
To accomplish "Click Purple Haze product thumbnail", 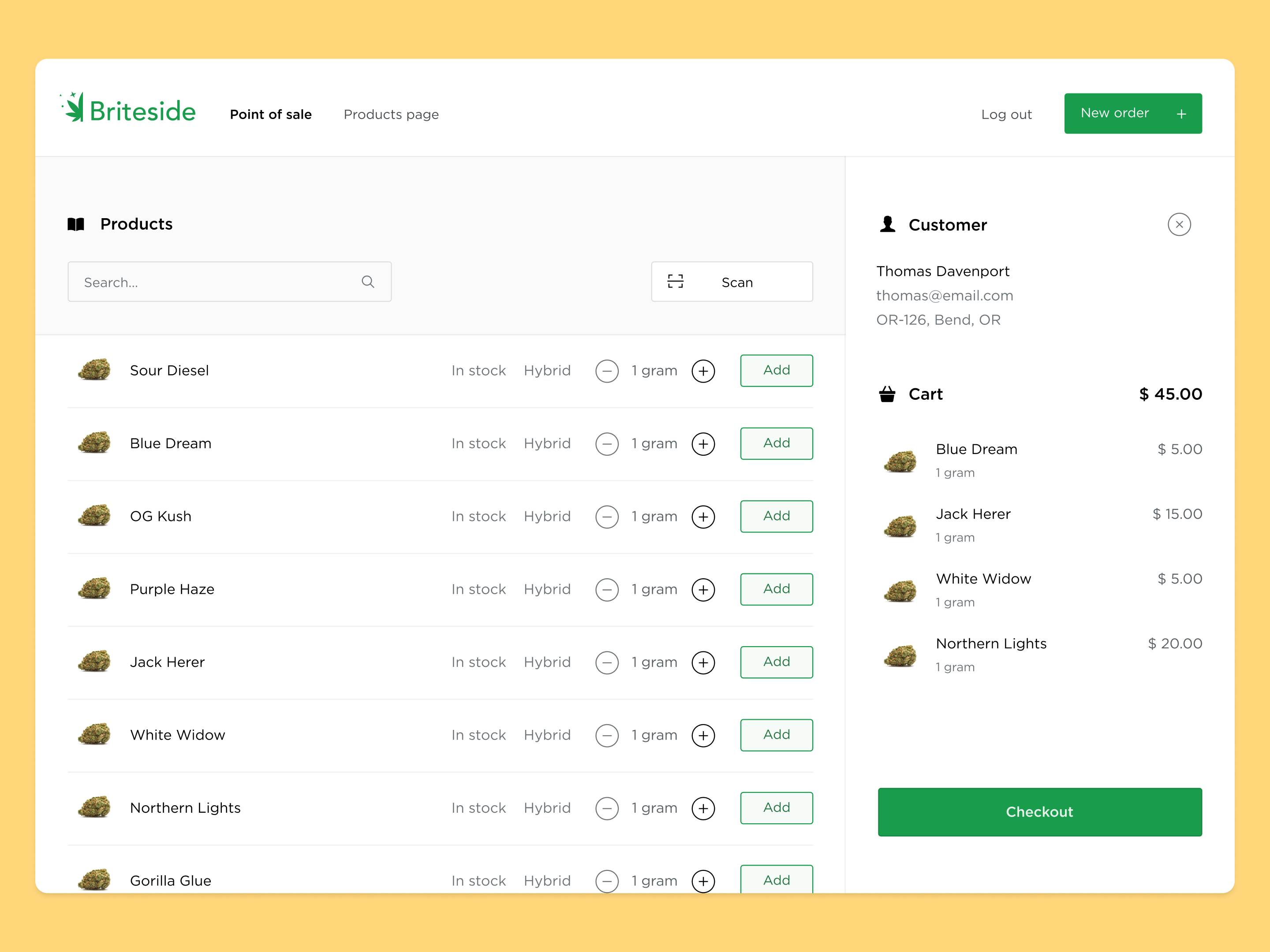I will [94, 588].
